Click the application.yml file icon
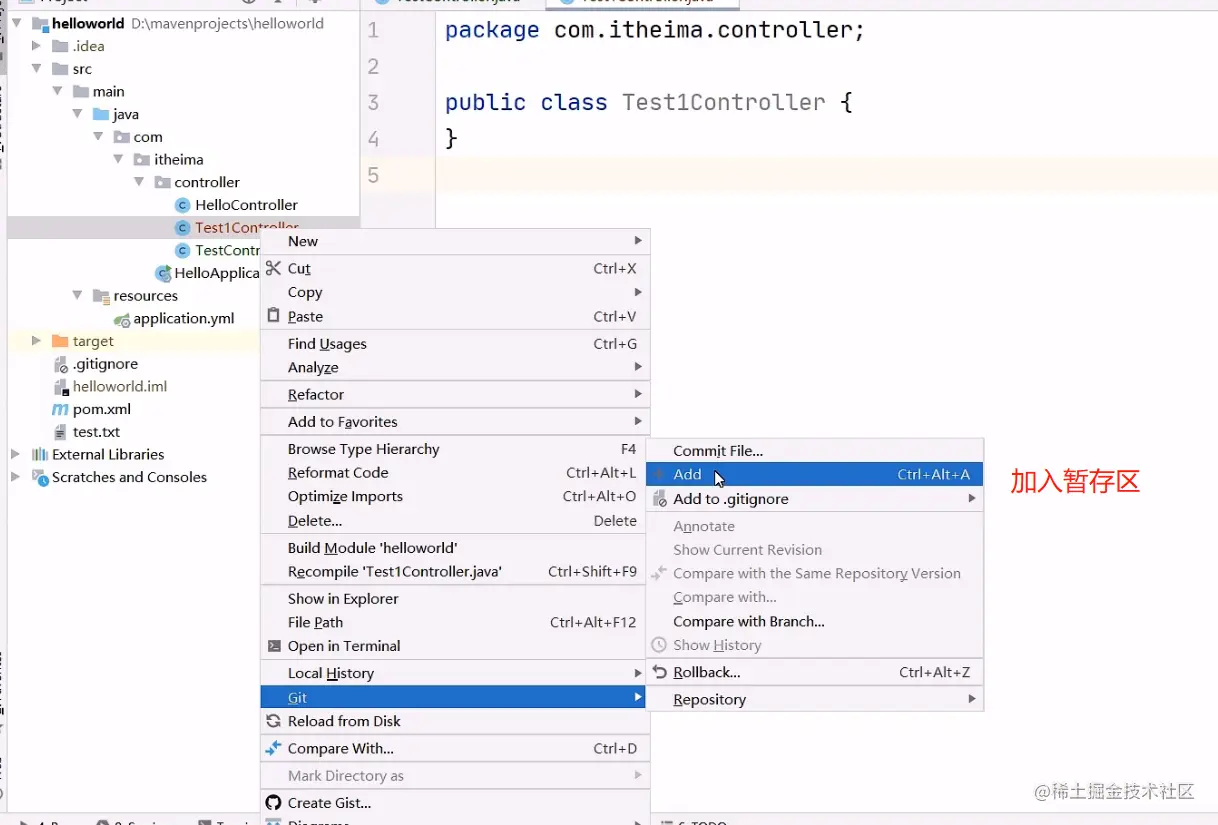 click(x=122, y=319)
